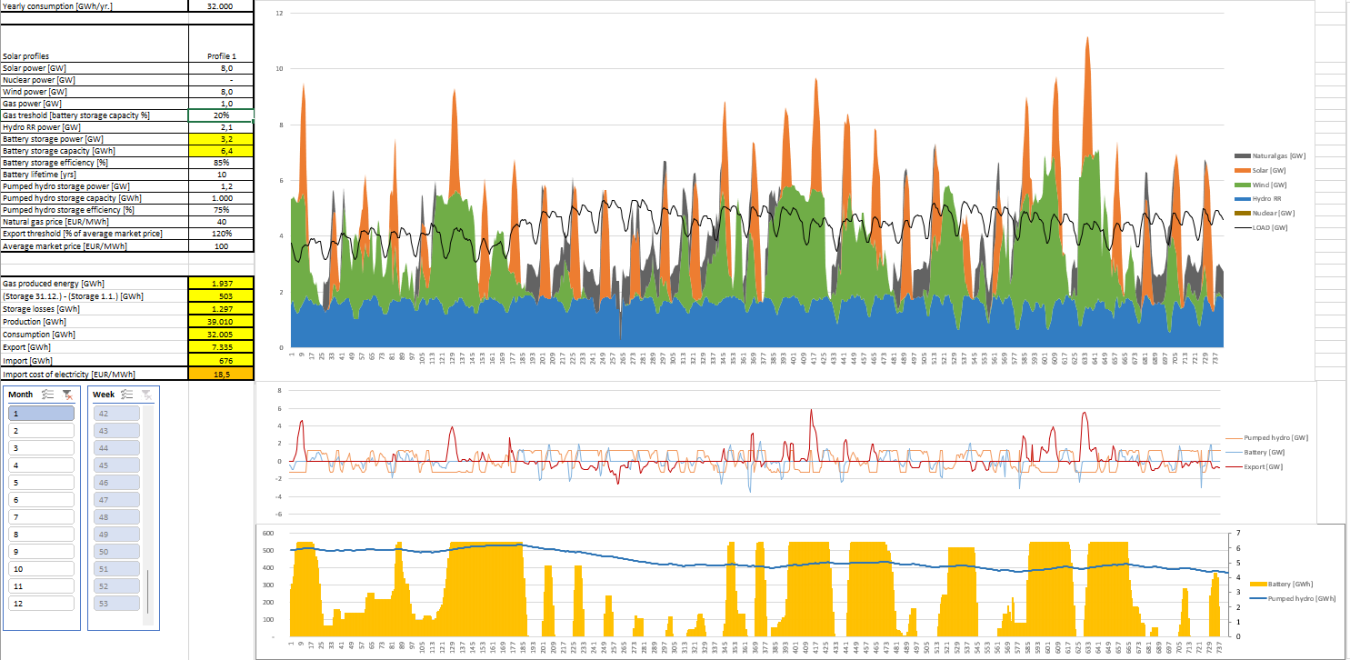Screen dimensions: 1350x660
Task: Pick week 42 in the Week slicer
Action: [x=115, y=413]
